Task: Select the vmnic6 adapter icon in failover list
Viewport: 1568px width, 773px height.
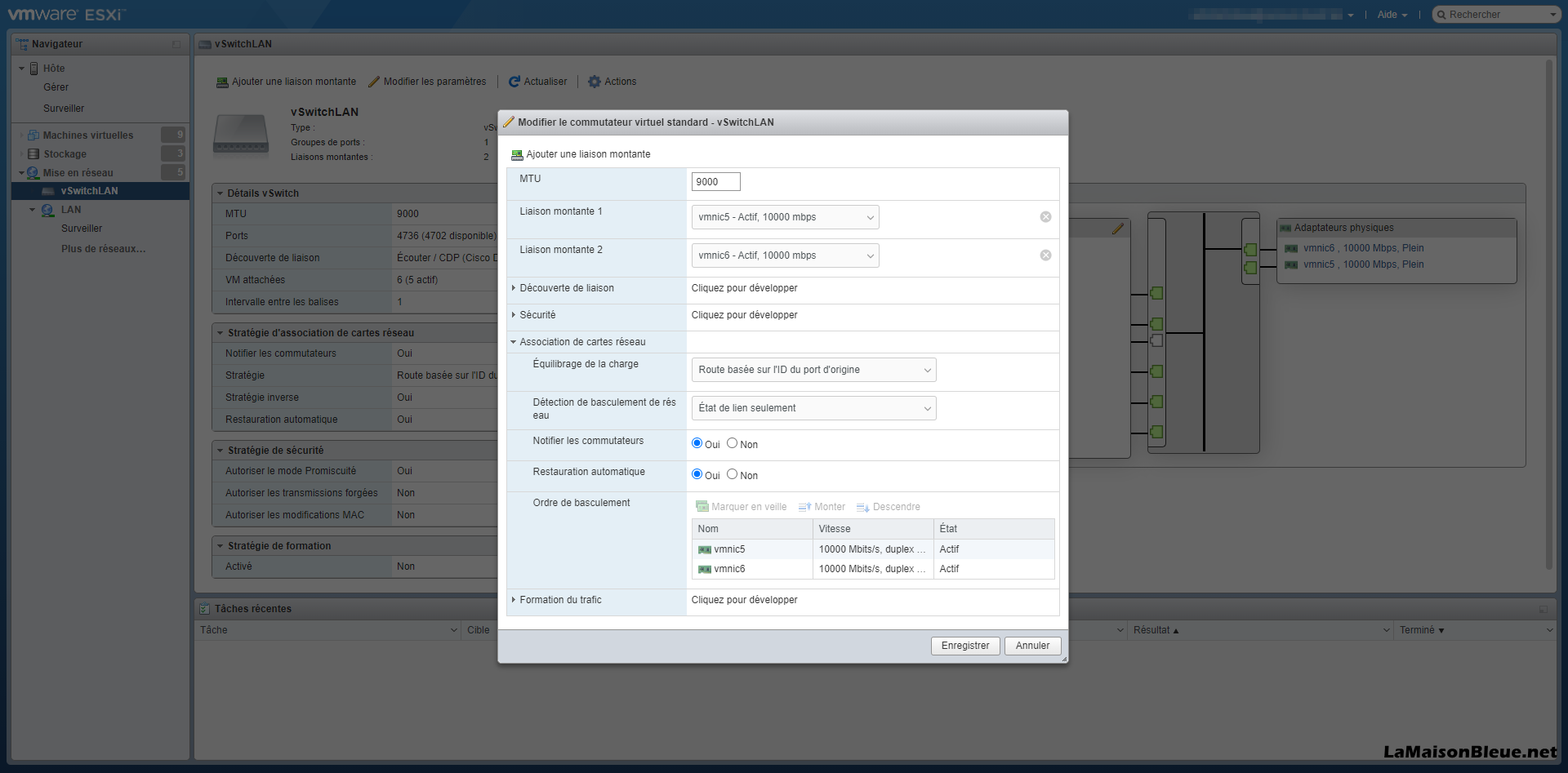Action: [705, 570]
